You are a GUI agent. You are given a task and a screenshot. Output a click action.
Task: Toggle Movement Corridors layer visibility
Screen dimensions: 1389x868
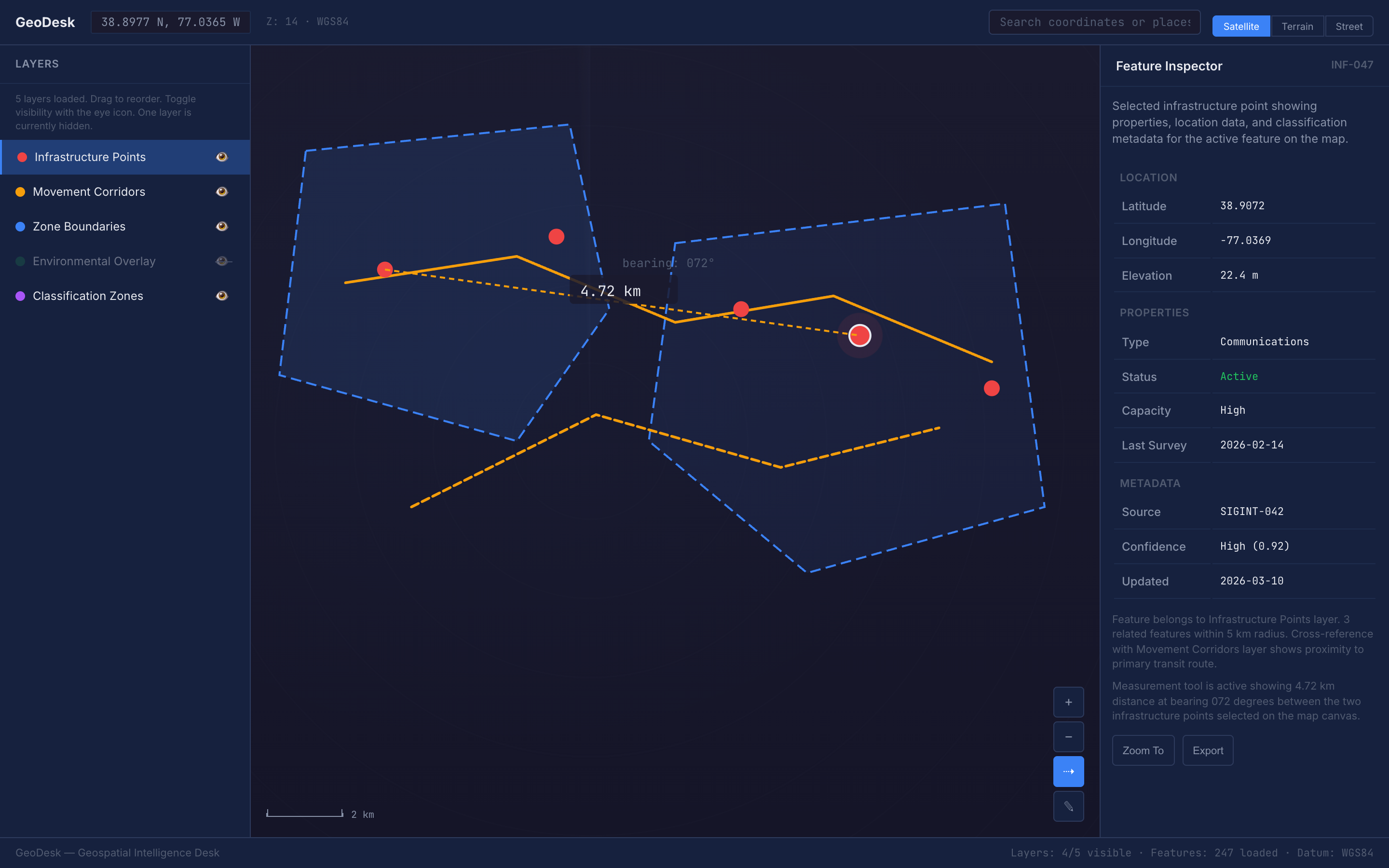(222, 192)
